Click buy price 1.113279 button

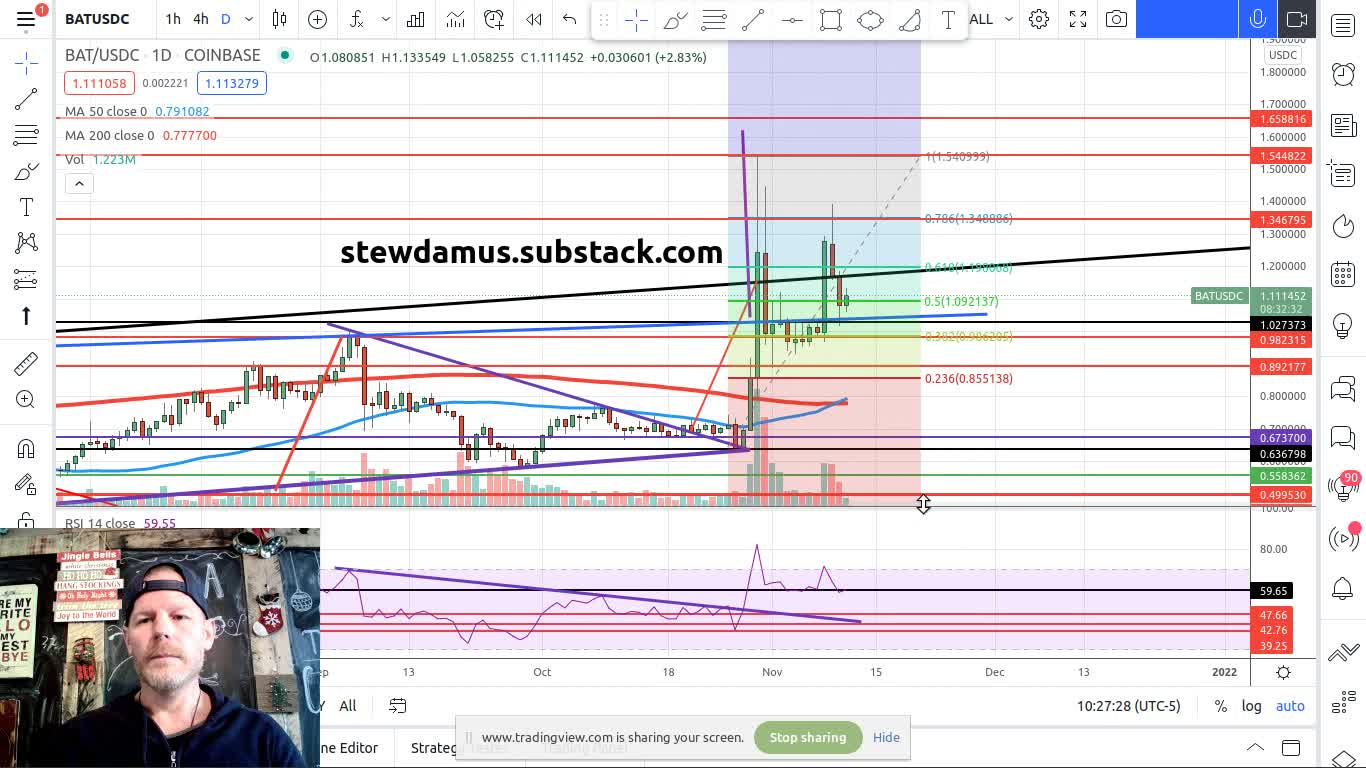point(231,83)
